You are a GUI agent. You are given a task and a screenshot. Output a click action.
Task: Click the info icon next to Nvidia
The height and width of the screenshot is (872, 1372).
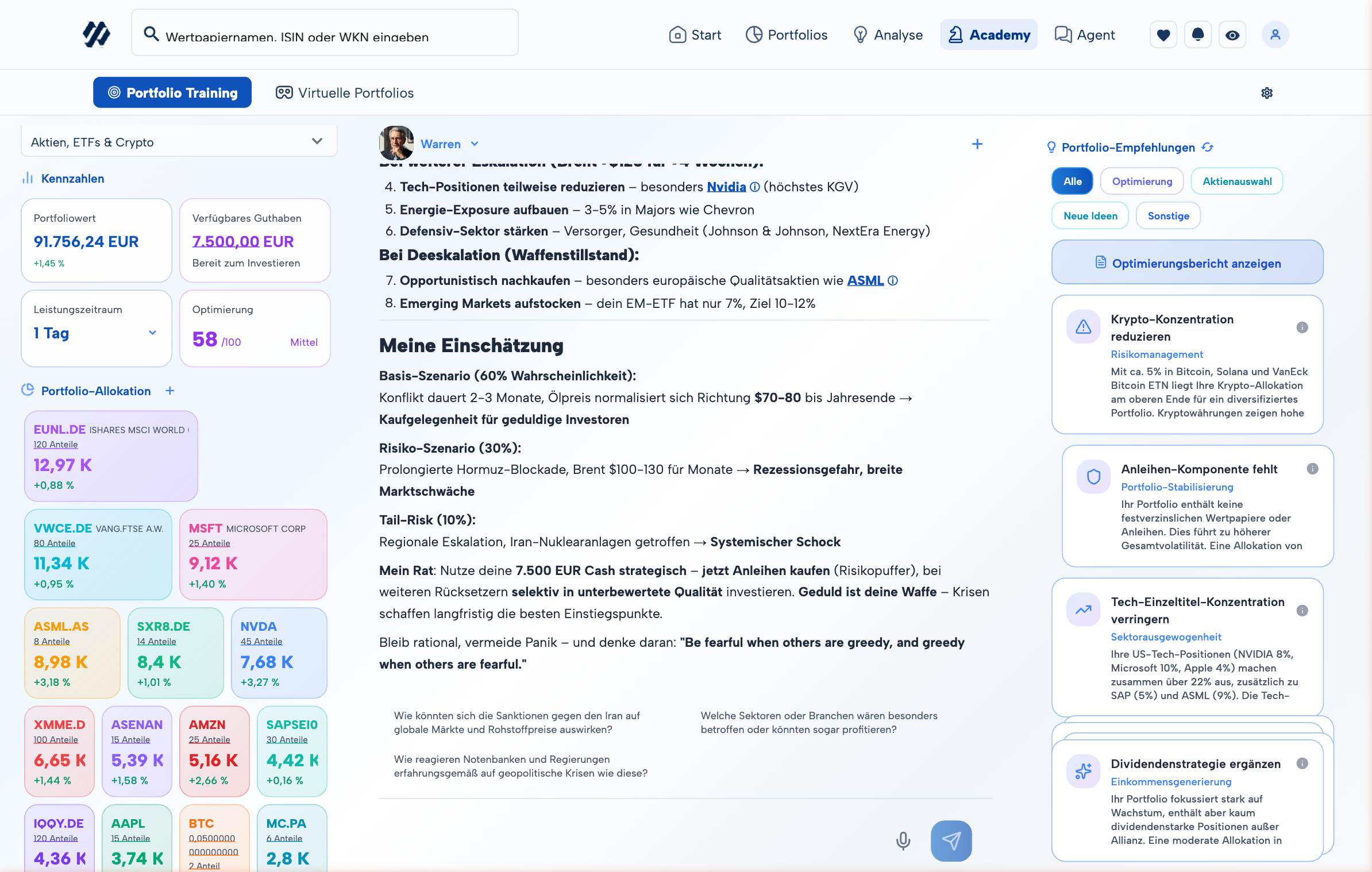pyautogui.click(x=755, y=187)
